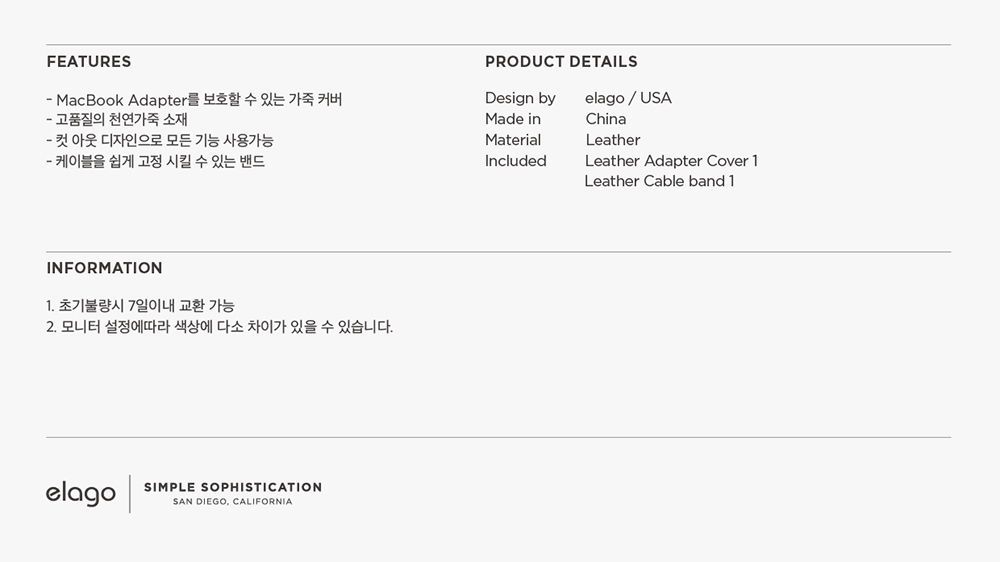Select the SIMPLE SOPHISTICATION tagline

click(233, 487)
